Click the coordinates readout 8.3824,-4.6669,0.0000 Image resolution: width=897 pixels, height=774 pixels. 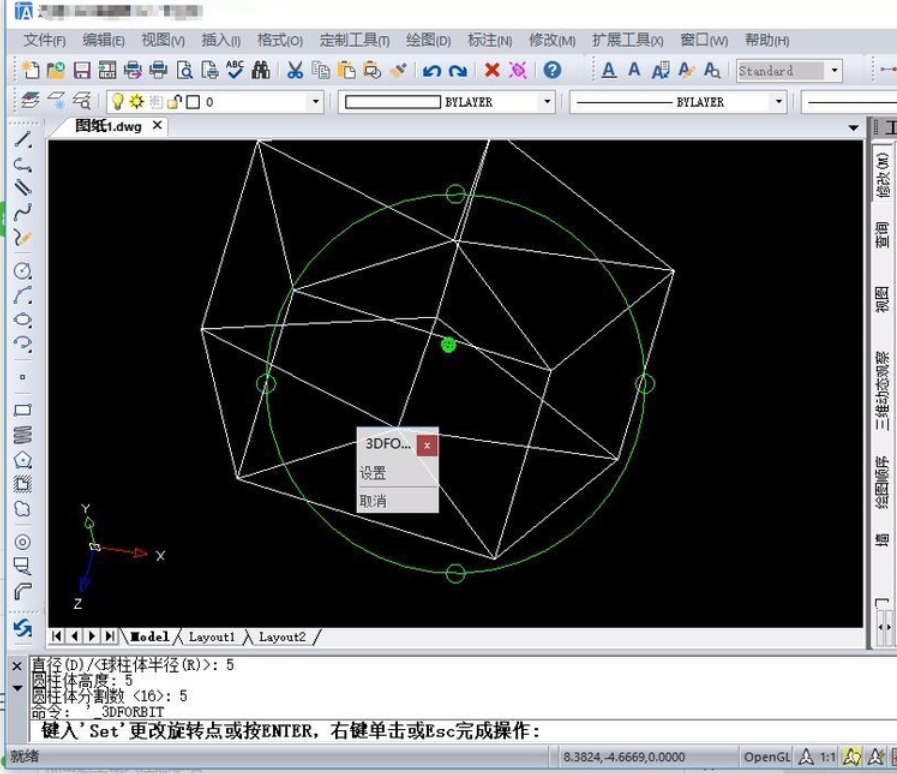624,757
